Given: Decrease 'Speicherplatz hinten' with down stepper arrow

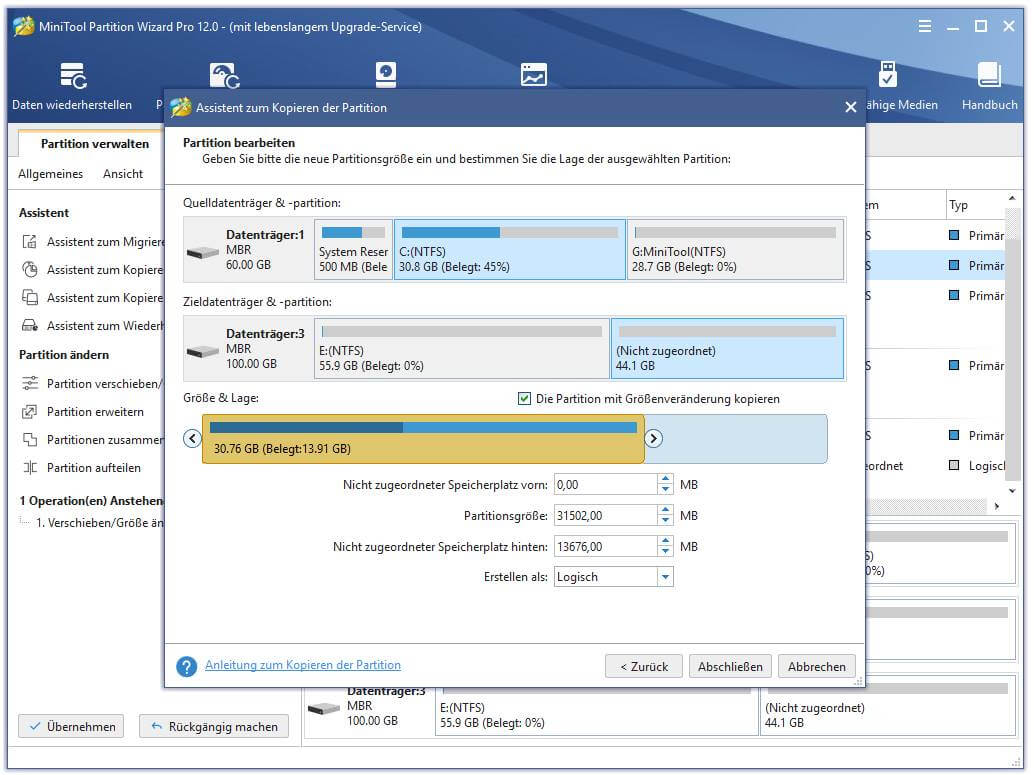Looking at the screenshot, I should pyautogui.click(x=666, y=552).
